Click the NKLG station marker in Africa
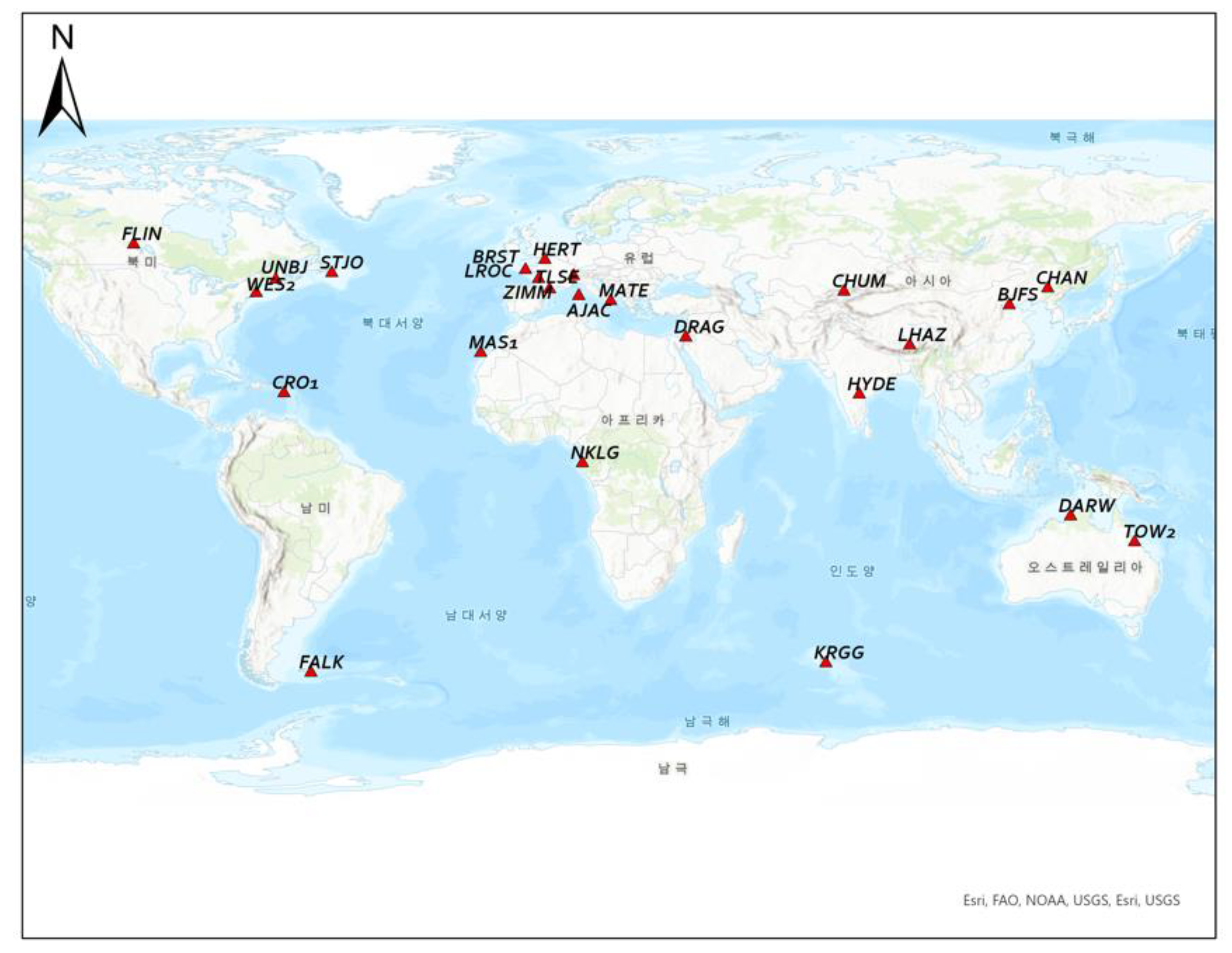1232x953 pixels. (582, 463)
